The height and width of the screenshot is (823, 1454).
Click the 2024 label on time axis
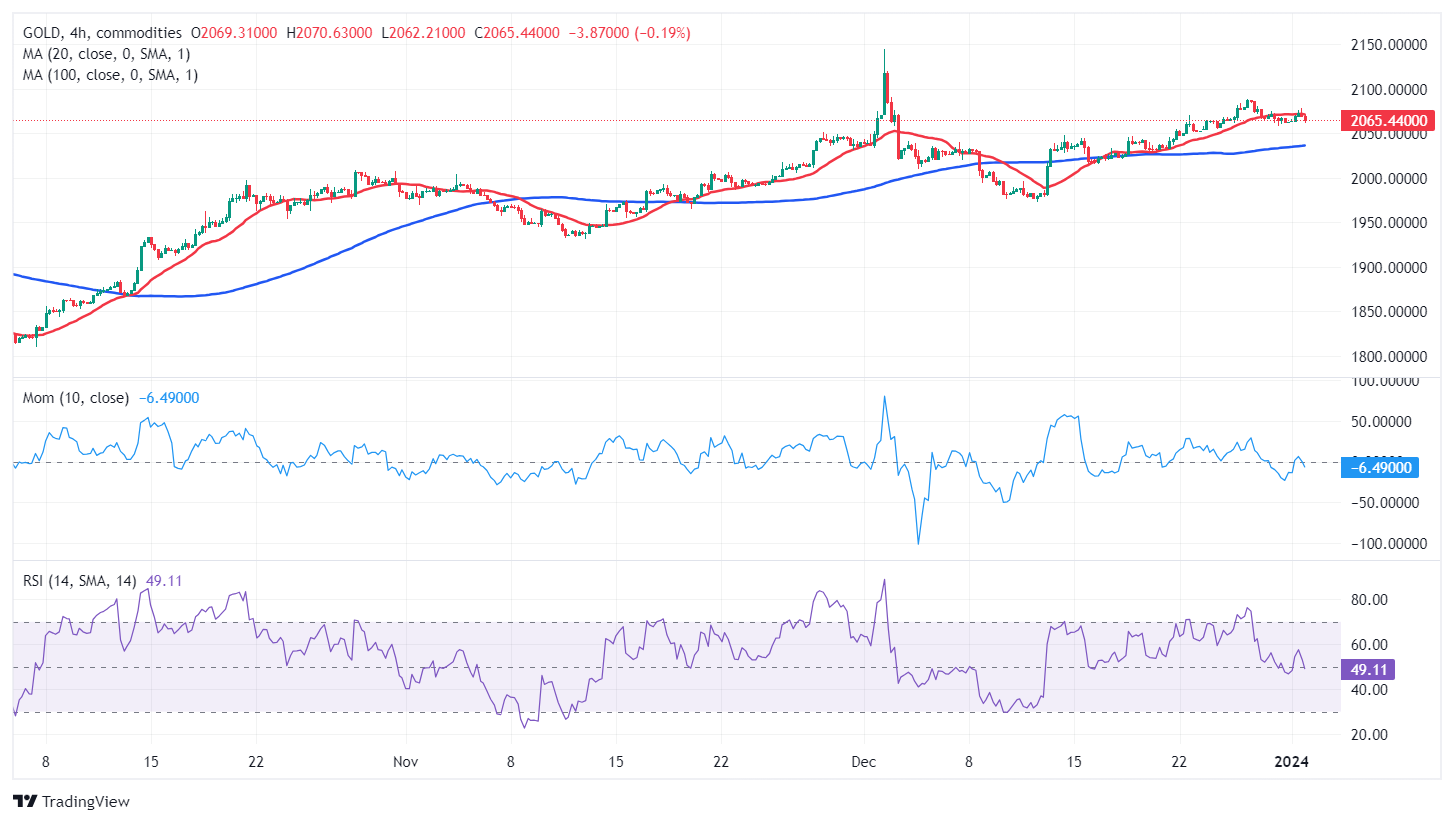tap(1292, 762)
